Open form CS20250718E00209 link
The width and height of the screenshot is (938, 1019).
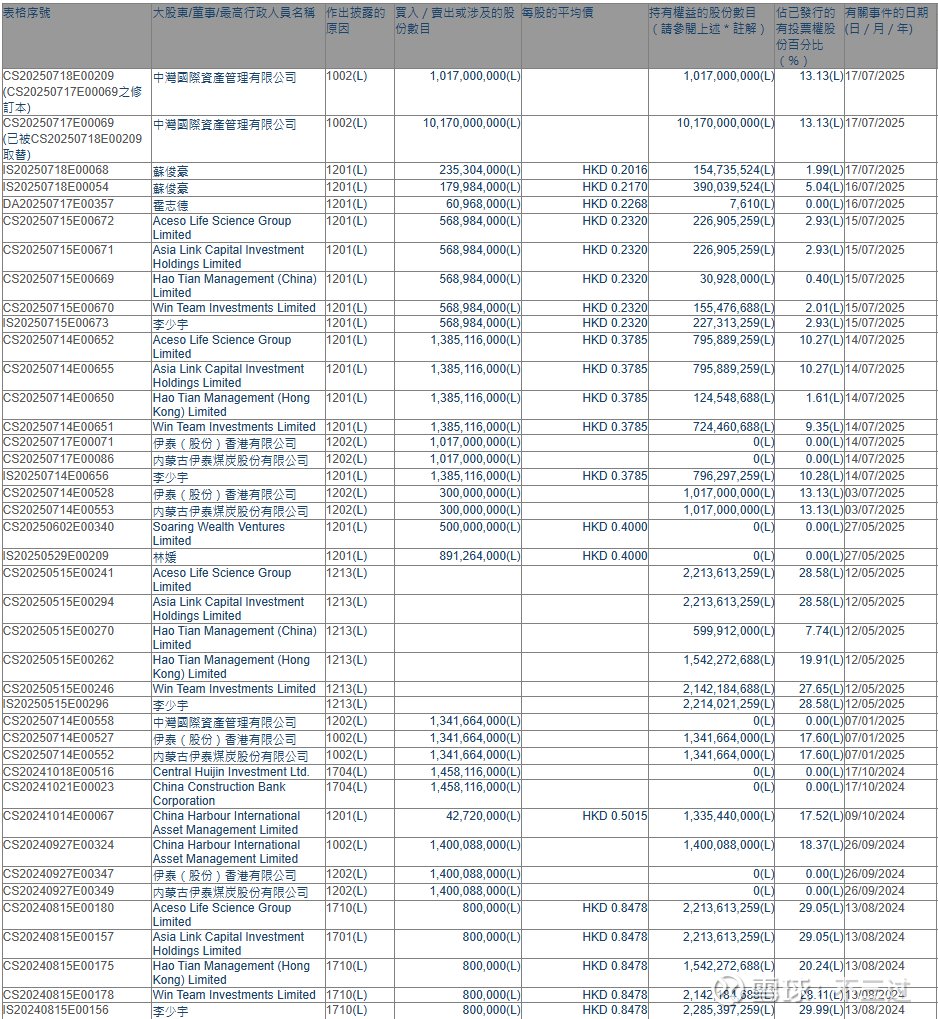tap(59, 76)
